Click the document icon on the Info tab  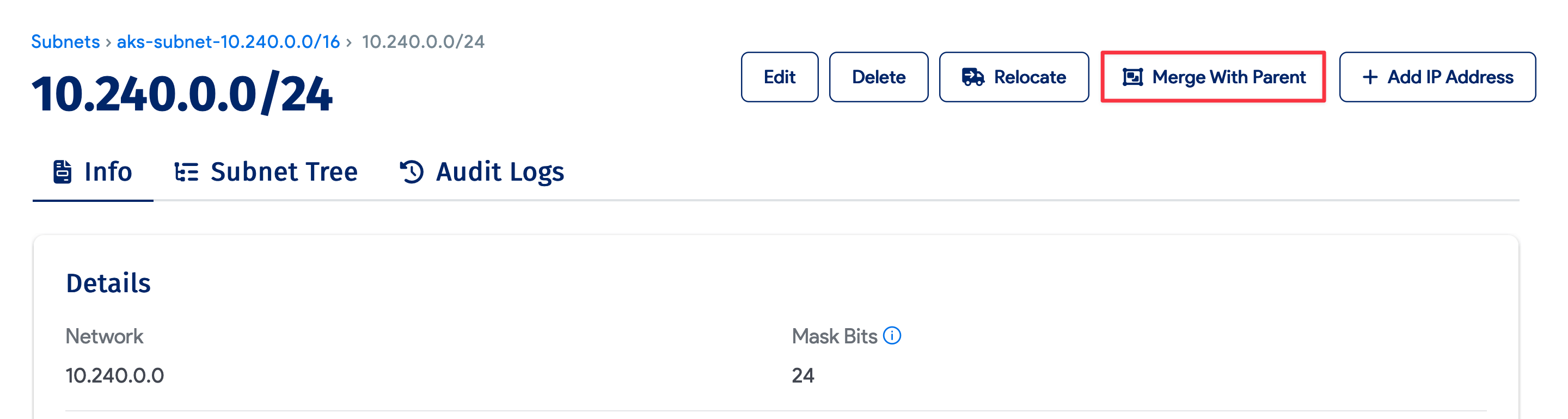point(63,171)
